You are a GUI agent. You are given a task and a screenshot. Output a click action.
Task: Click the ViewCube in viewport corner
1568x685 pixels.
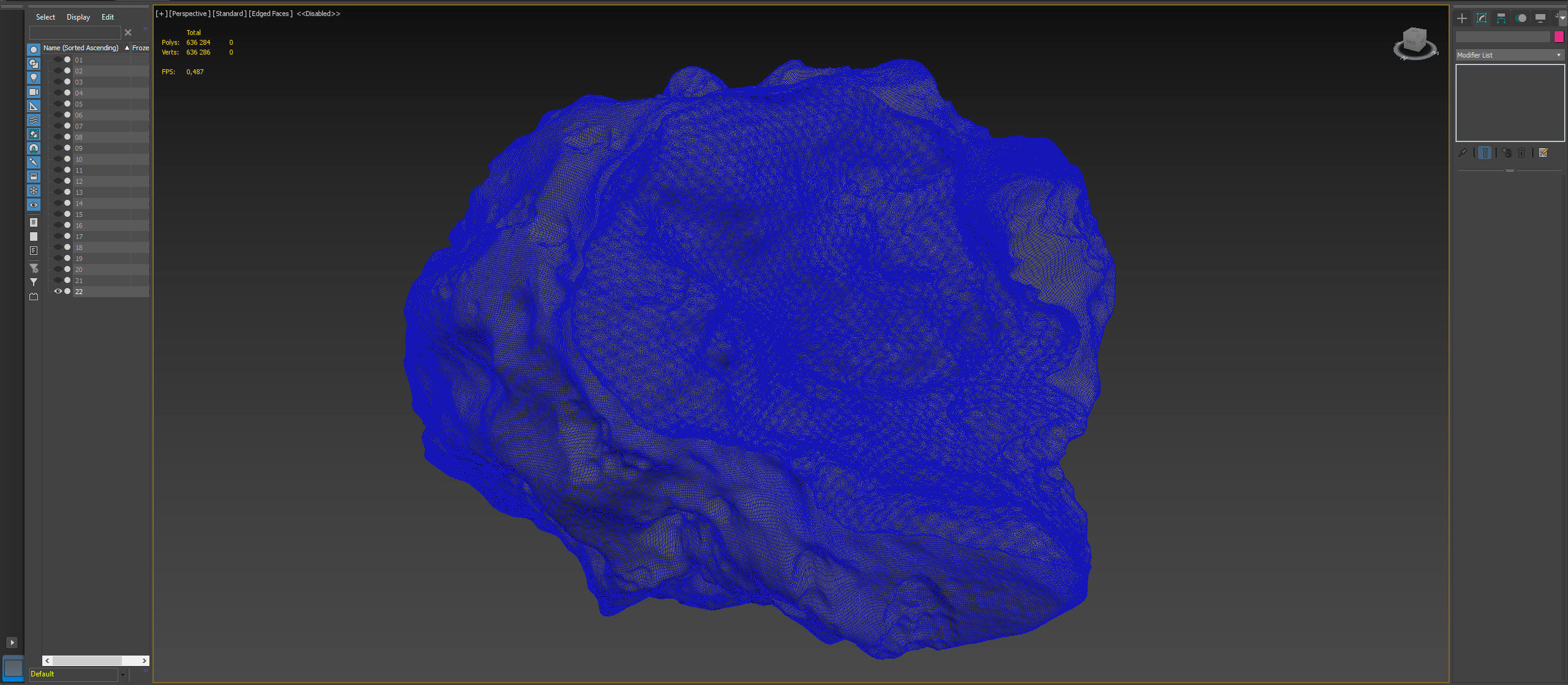pos(1414,44)
